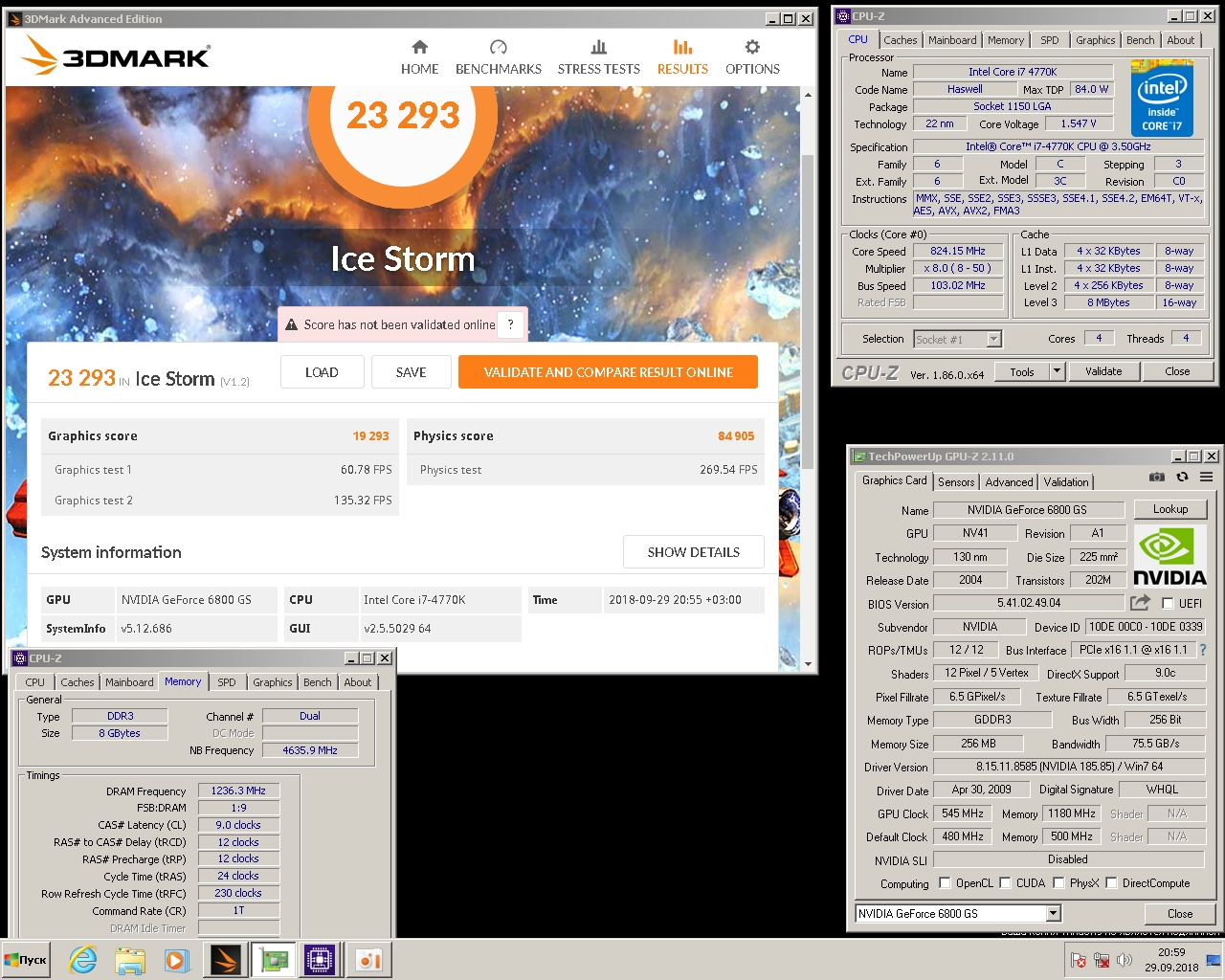Click the Start (Пуск) button
This screenshot has width=1225, height=980.
(26, 960)
